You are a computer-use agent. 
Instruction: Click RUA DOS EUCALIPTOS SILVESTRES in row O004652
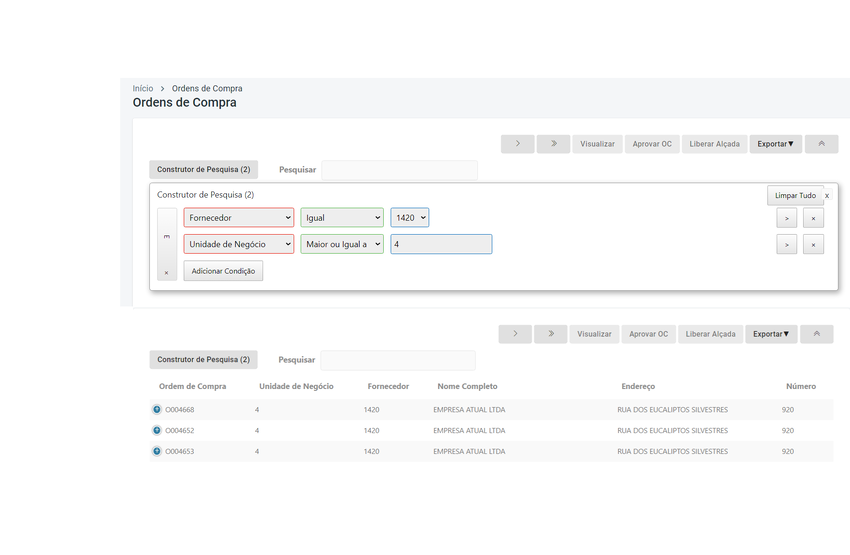point(672,430)
